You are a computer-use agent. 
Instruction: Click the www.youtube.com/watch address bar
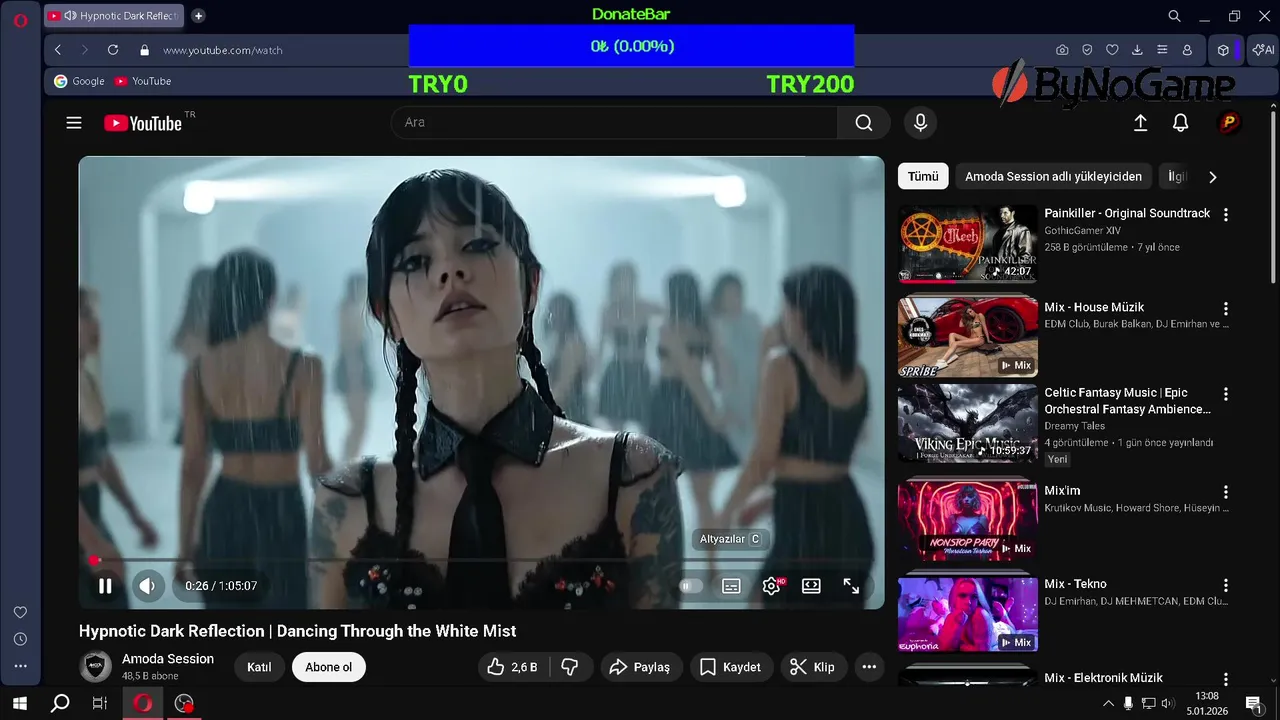222,50
